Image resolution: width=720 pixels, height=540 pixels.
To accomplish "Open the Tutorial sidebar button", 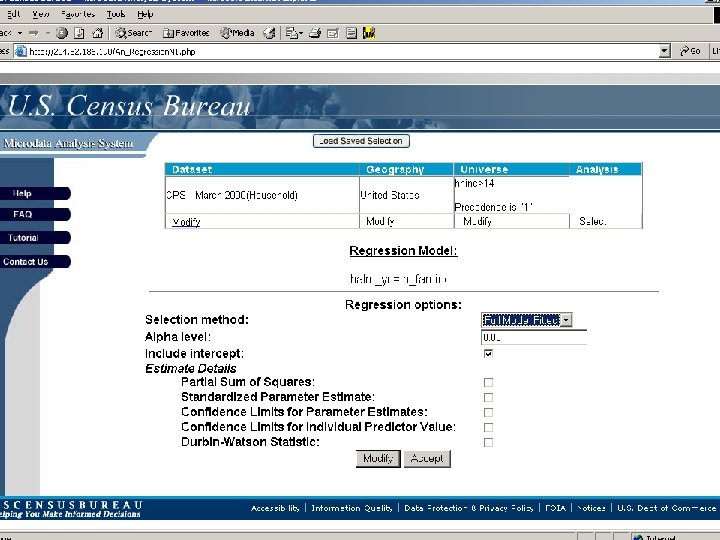I will coord(34,238).
